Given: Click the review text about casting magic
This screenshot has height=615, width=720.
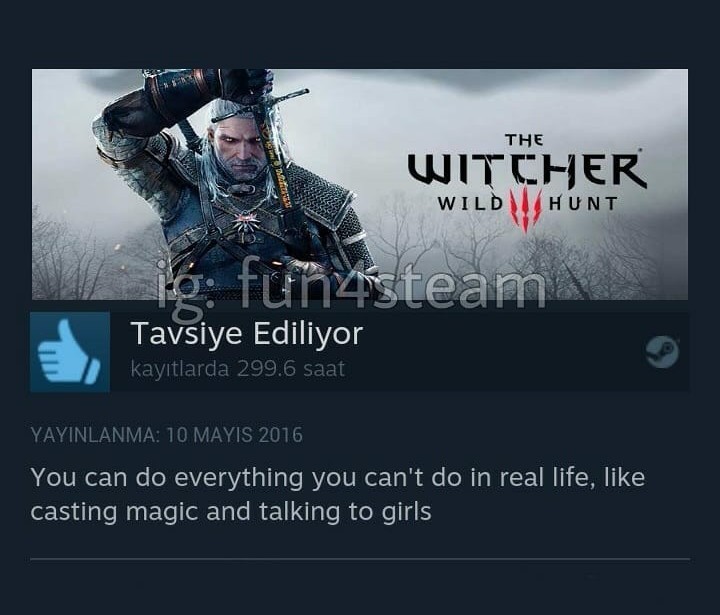Looking at the screenshot, I should (338, 494).
